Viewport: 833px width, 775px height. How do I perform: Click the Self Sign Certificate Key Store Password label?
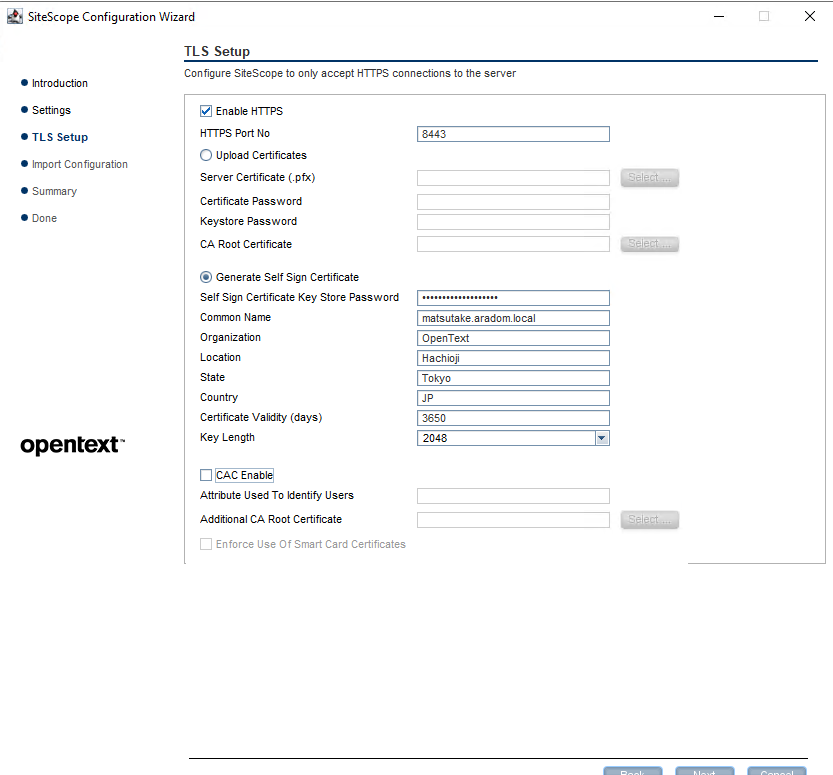tap(299, 297)
